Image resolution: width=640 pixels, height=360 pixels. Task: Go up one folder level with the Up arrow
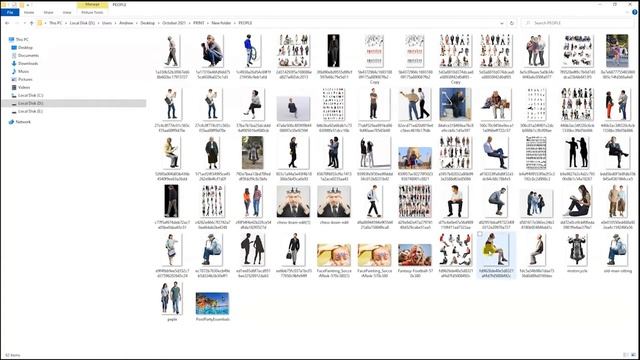(31, 23)
